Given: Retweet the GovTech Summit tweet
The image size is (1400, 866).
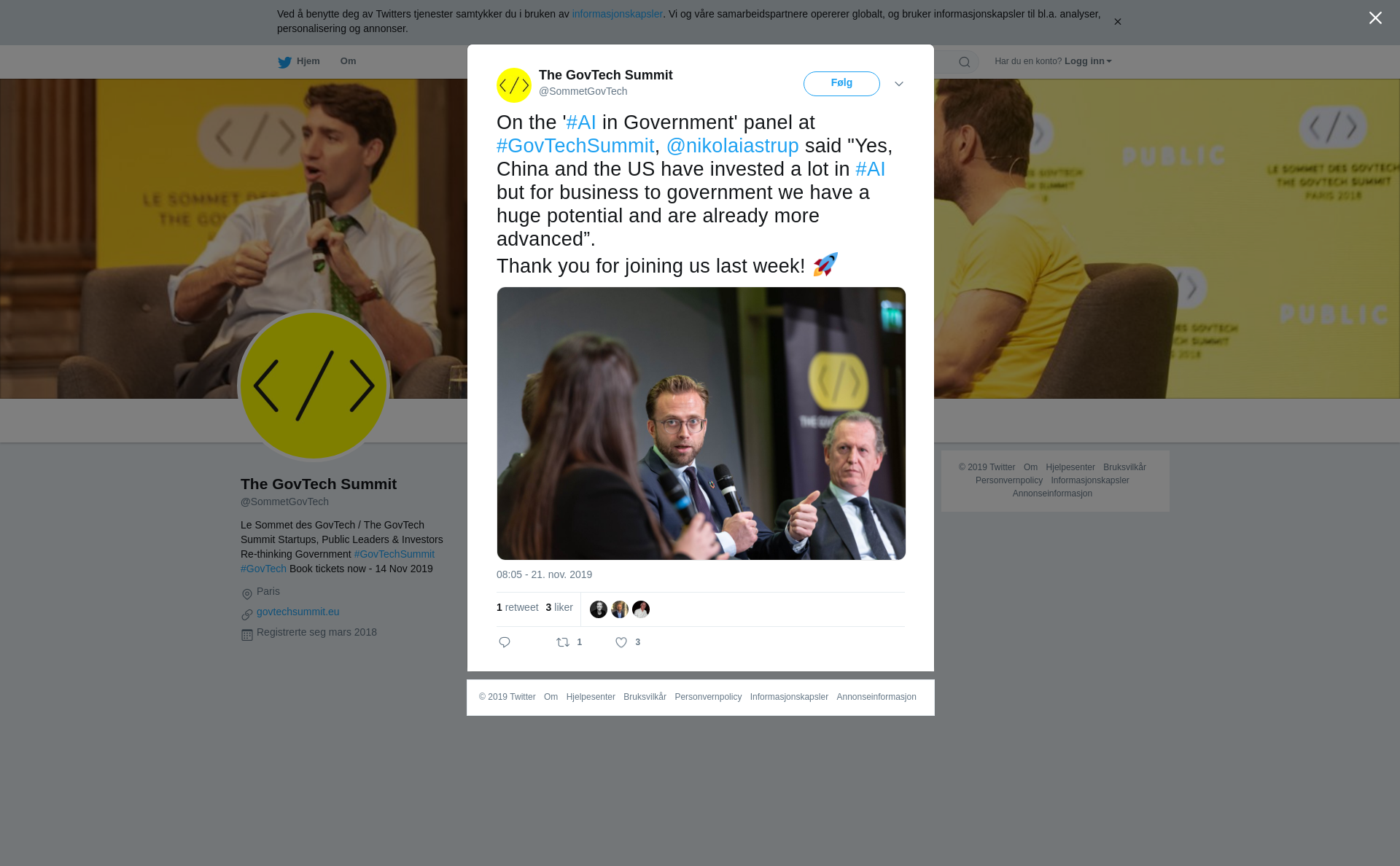Looking at the screenshot, I should (x=563, y=642).
